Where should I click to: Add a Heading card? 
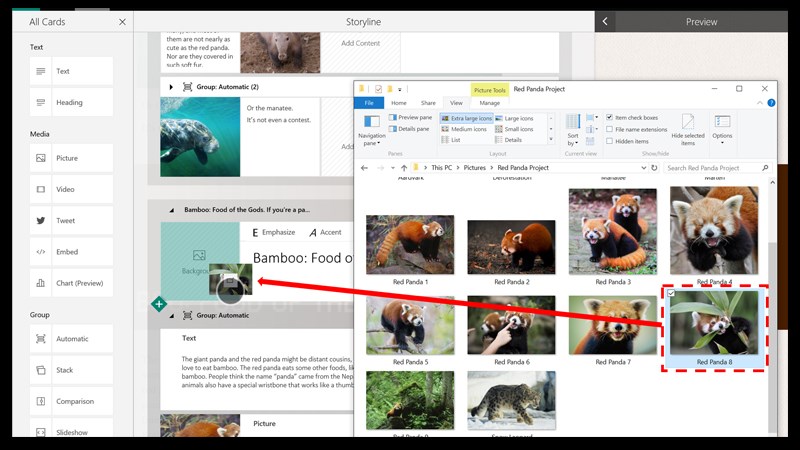[x=71, y=102]
